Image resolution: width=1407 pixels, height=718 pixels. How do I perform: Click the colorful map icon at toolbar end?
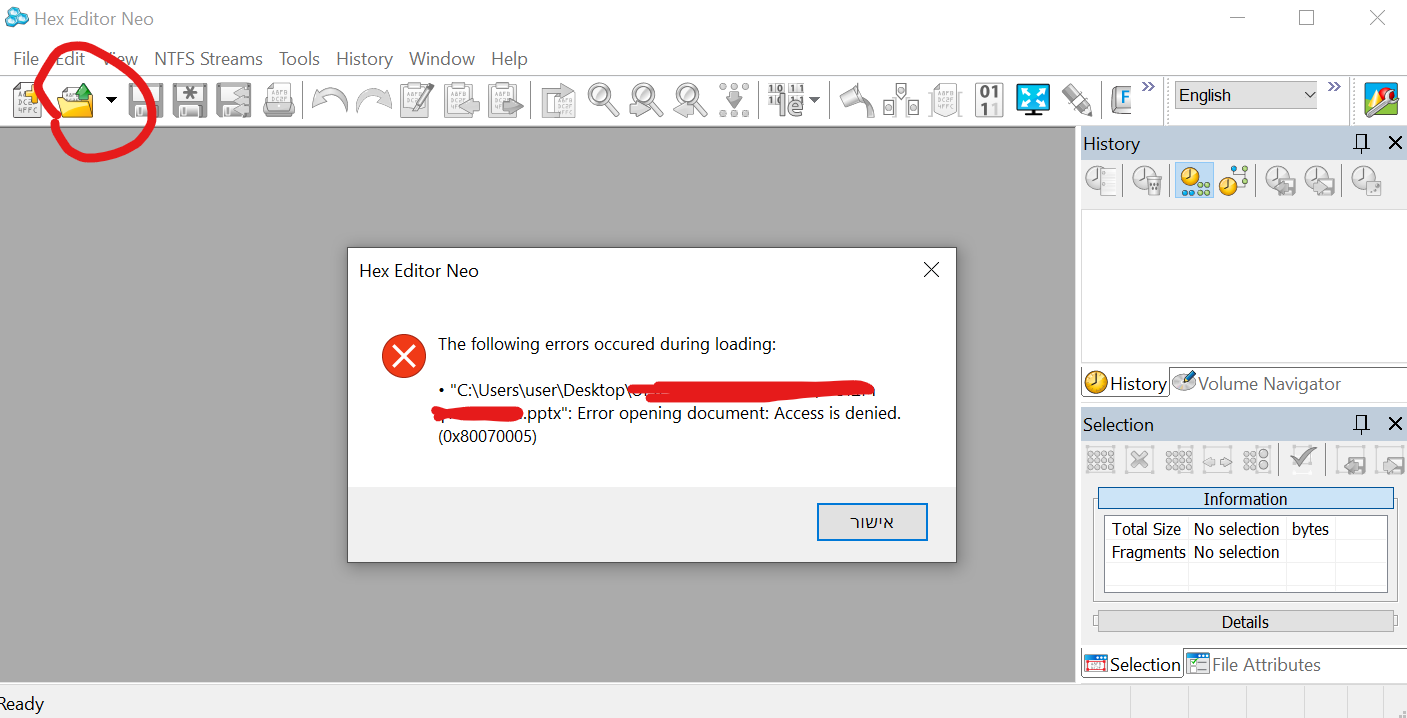[1381, 100]
